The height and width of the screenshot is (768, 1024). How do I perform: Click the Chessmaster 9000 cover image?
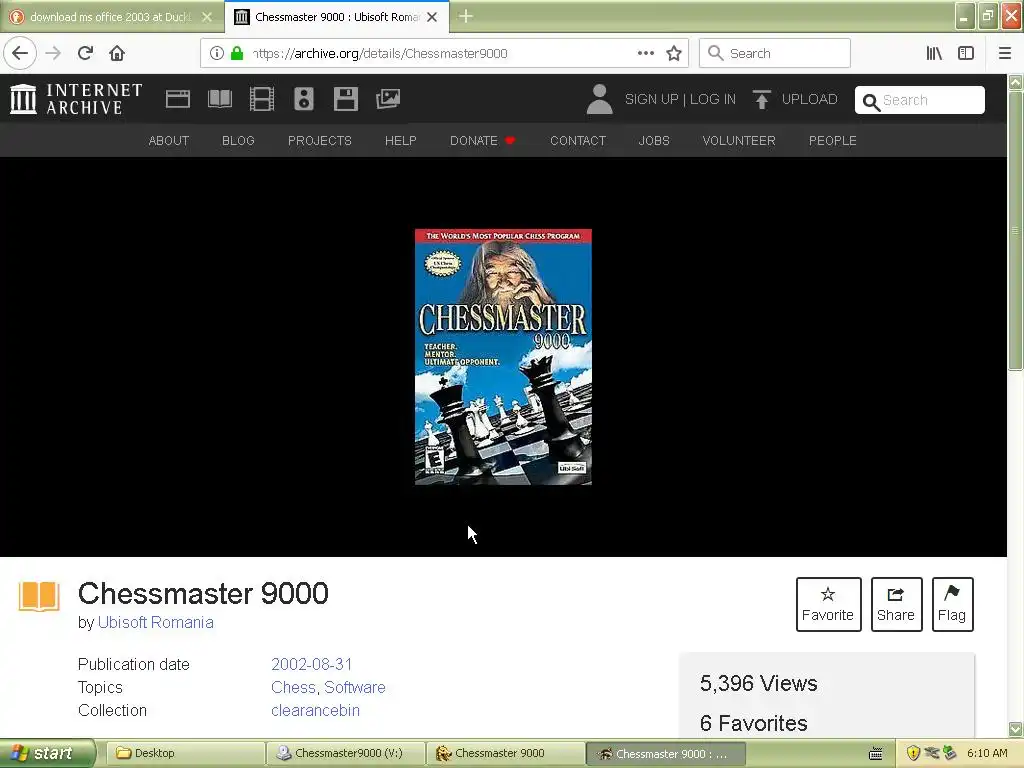click(503, 357)
